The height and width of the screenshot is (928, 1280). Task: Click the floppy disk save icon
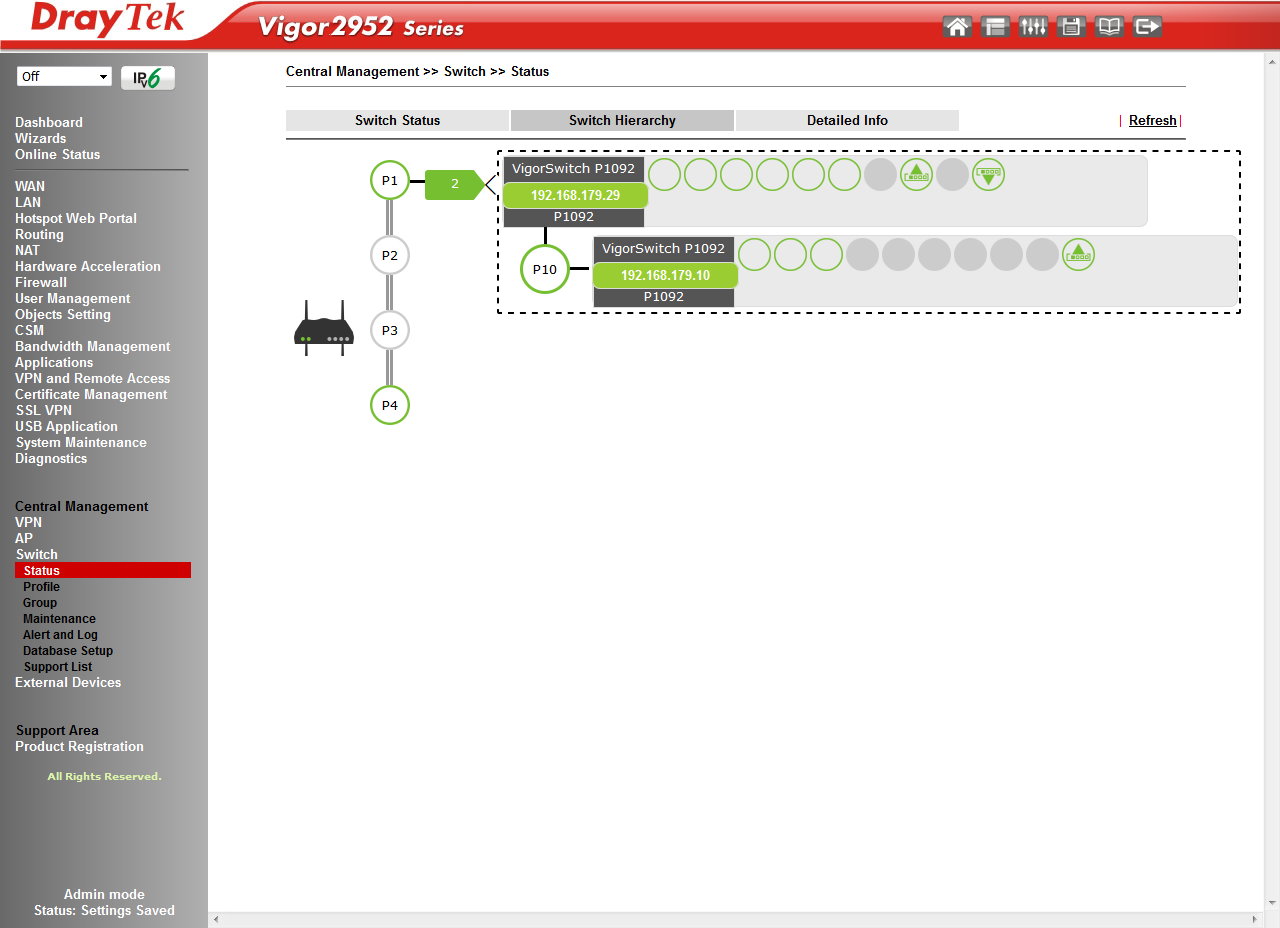[x=1071, y=27]
